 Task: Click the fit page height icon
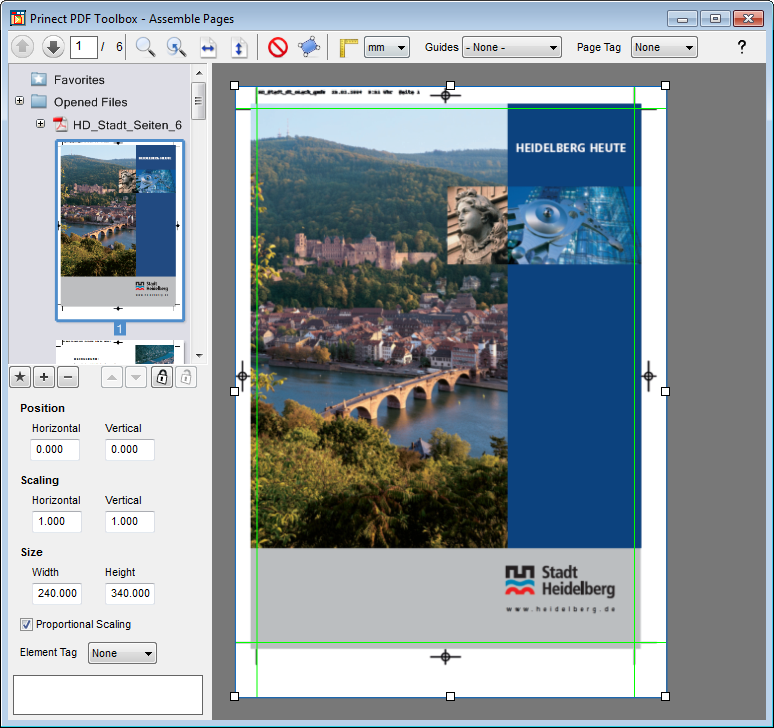pos(239,47)
